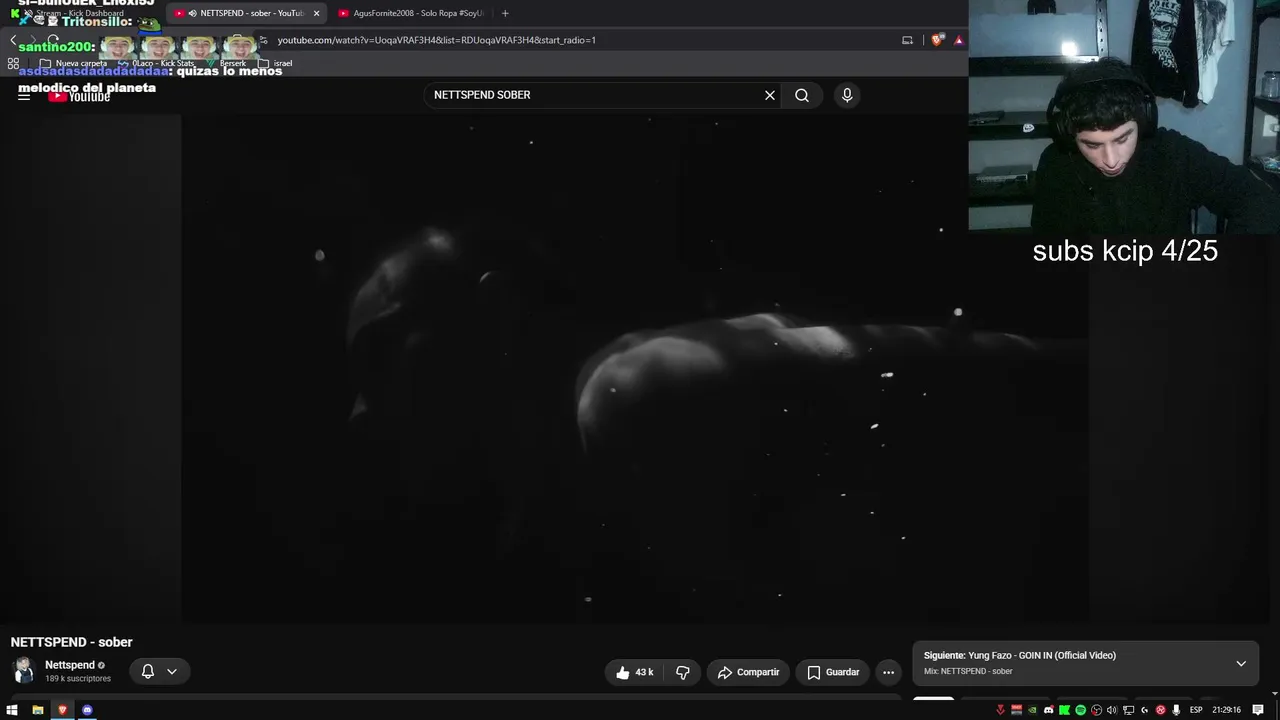Open a new browser tab
This screenshot has width=1280, height=720.
pos(505,13)
